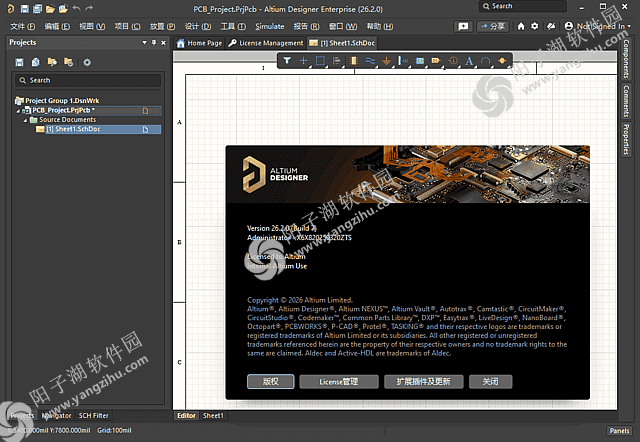The width and height of the screenshot is (640, 442).
Task: Click the last yellow active bar icon
Action: pos(502,61)
